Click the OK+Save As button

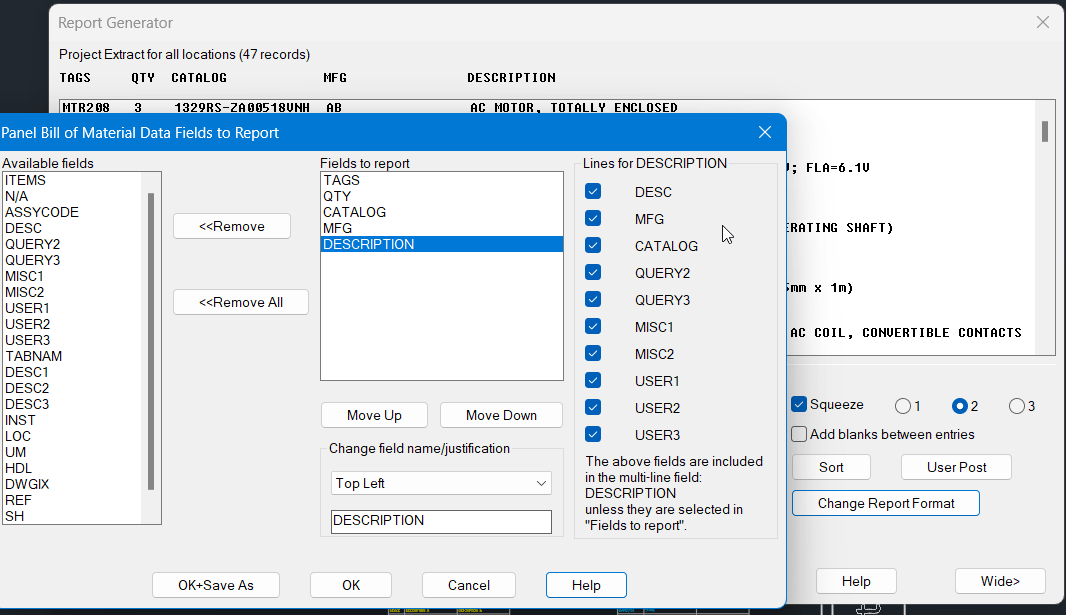(x=215, y=584)
